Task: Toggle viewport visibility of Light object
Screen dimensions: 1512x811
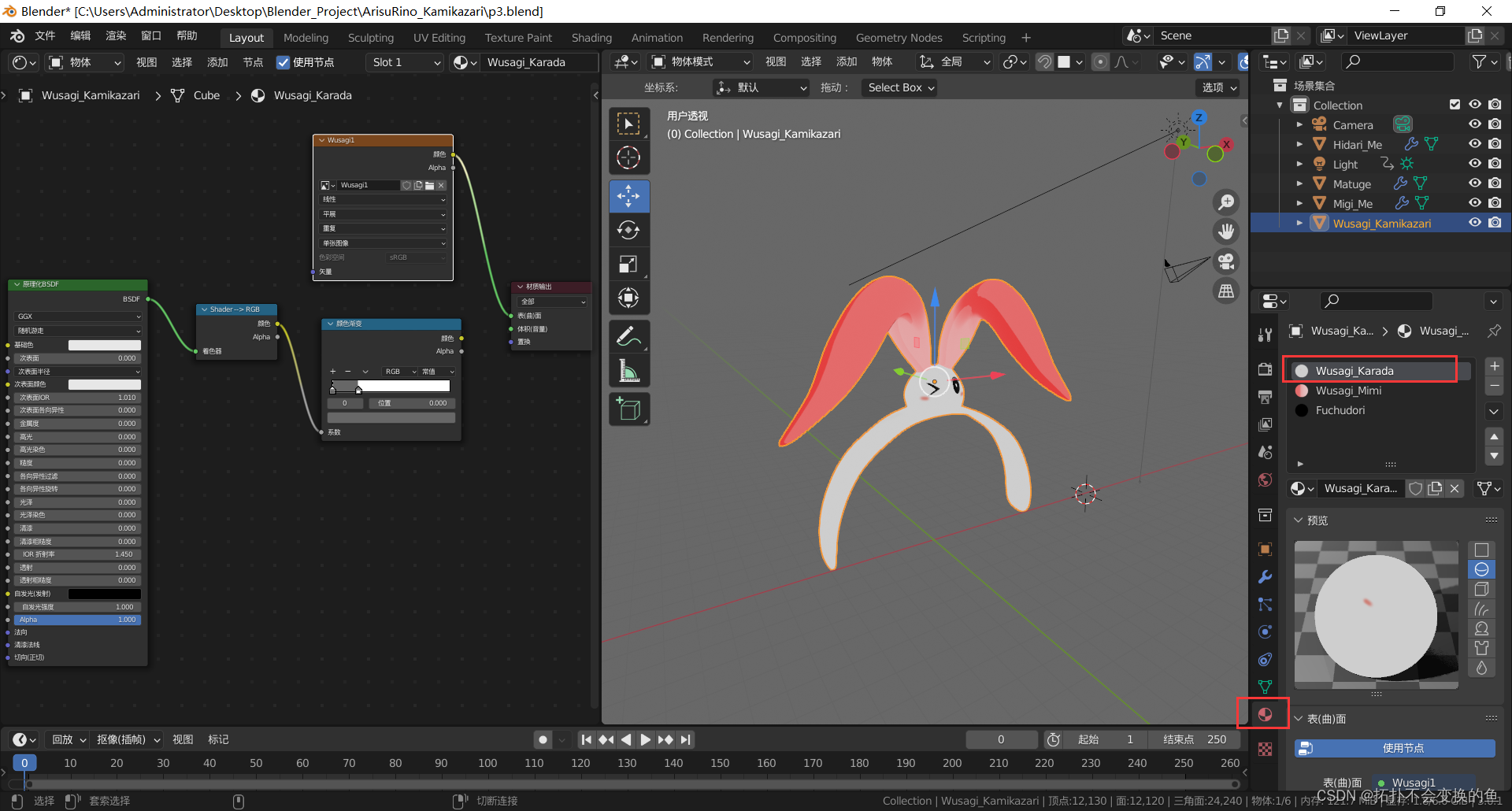Action: tap(1475, 164)
